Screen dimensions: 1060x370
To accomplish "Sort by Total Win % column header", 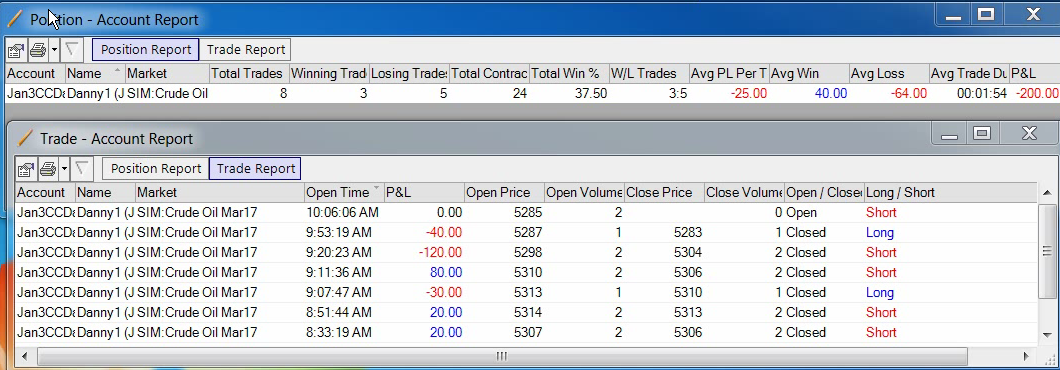I will click(x=569, y=73).
